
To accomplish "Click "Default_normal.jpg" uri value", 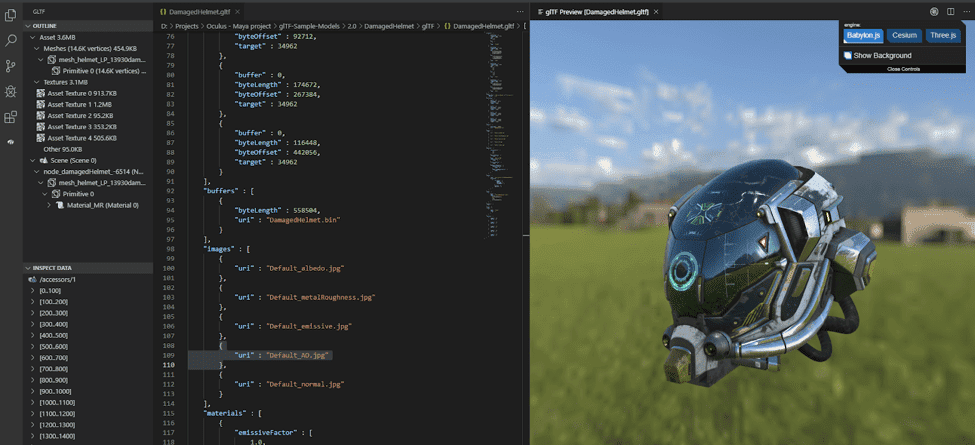I will click(305, 384).
